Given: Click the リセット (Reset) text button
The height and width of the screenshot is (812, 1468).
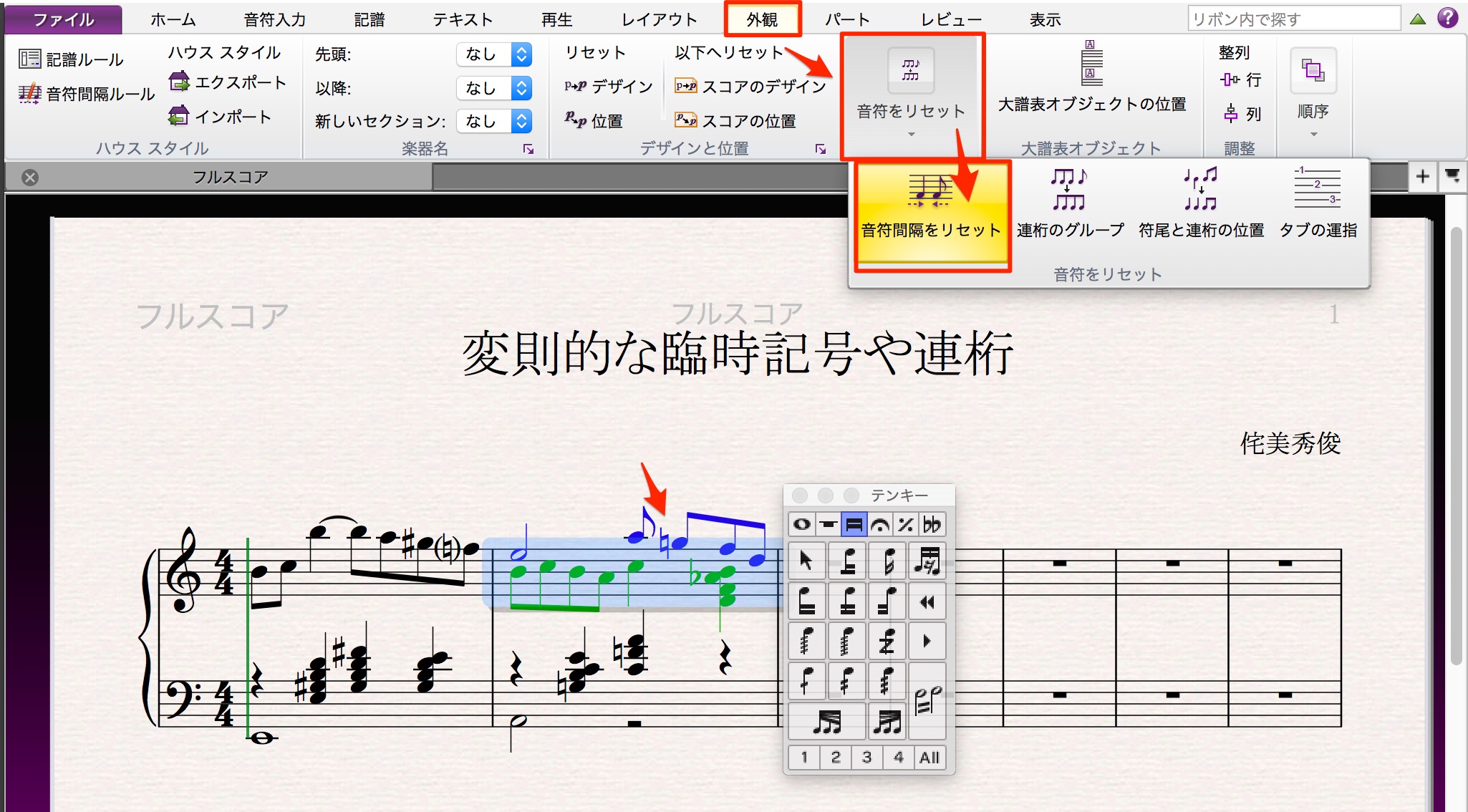Looking at the screenshot, I should point(595,52).
